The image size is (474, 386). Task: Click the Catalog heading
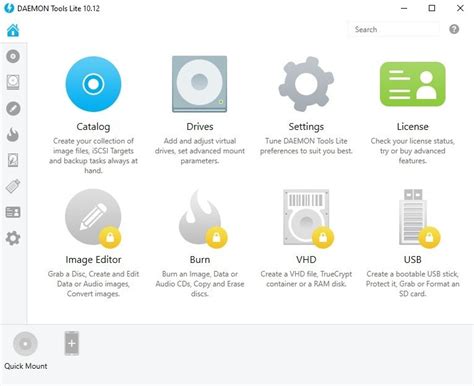coord(93,127)
